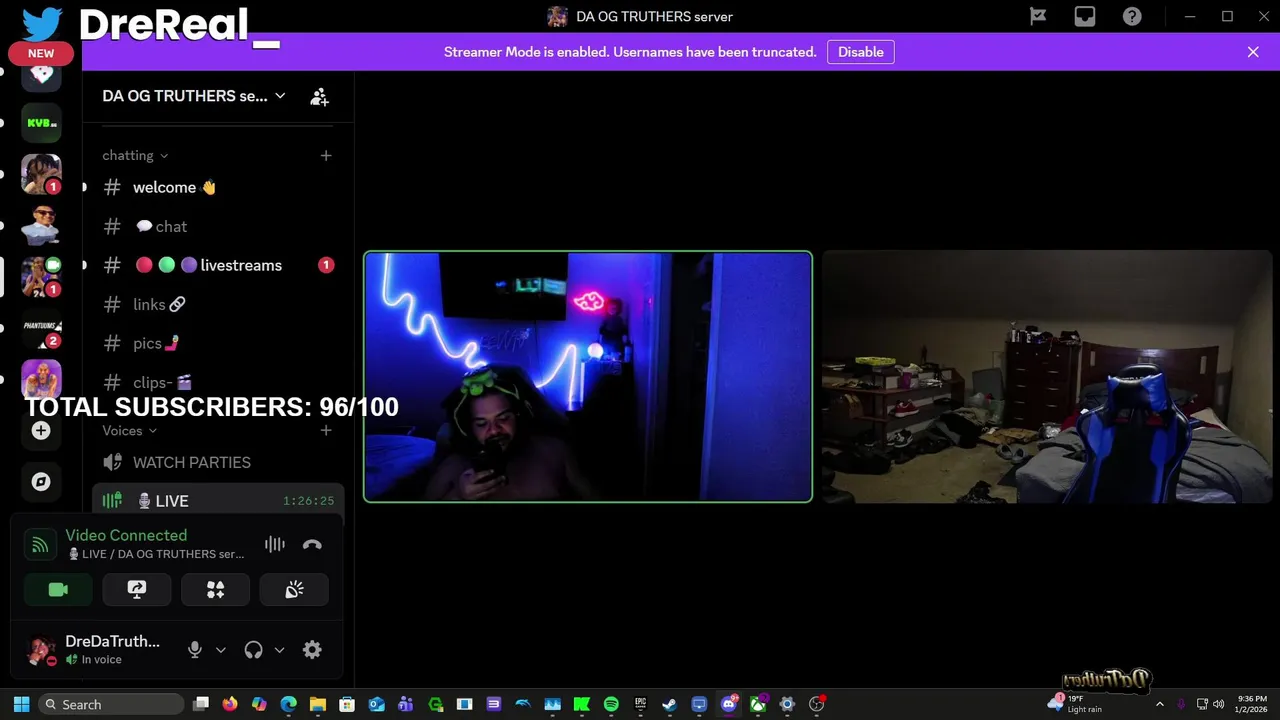1280x720 pixels.
Task: Collapse the Voices category
Action: tap(130, 431)
